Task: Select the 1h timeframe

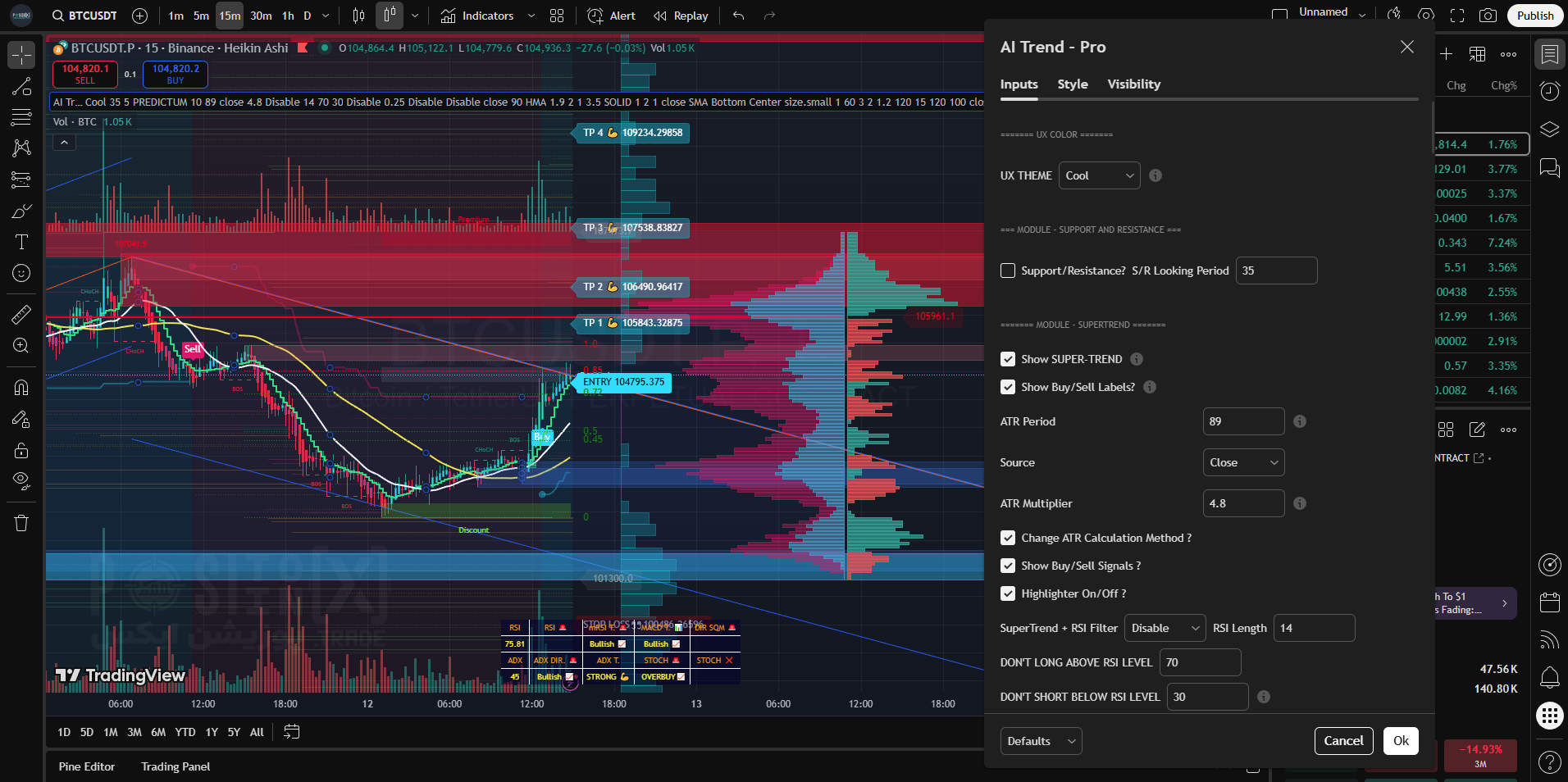Action: click(x=288, y=16)
